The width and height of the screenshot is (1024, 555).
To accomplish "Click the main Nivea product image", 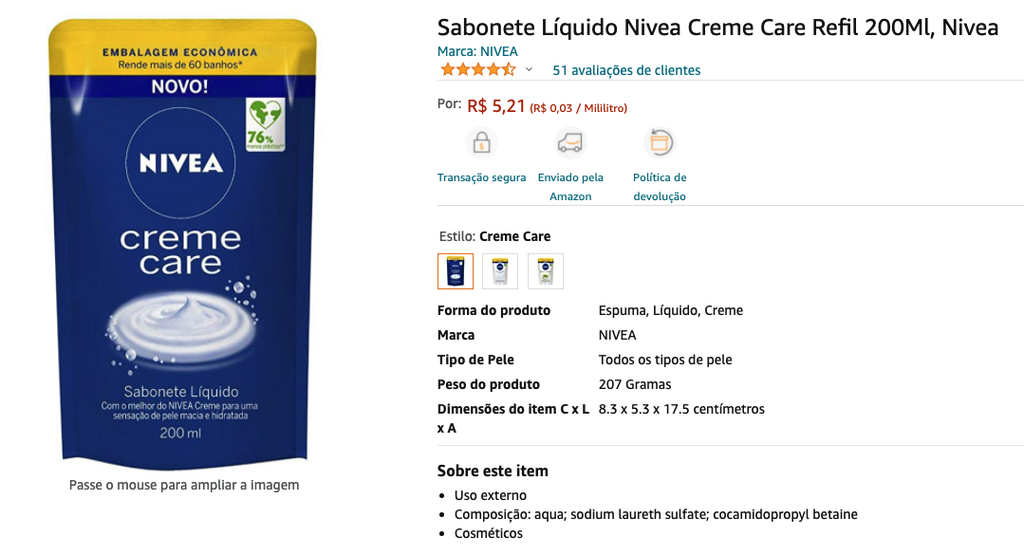I will coord(182,243).
